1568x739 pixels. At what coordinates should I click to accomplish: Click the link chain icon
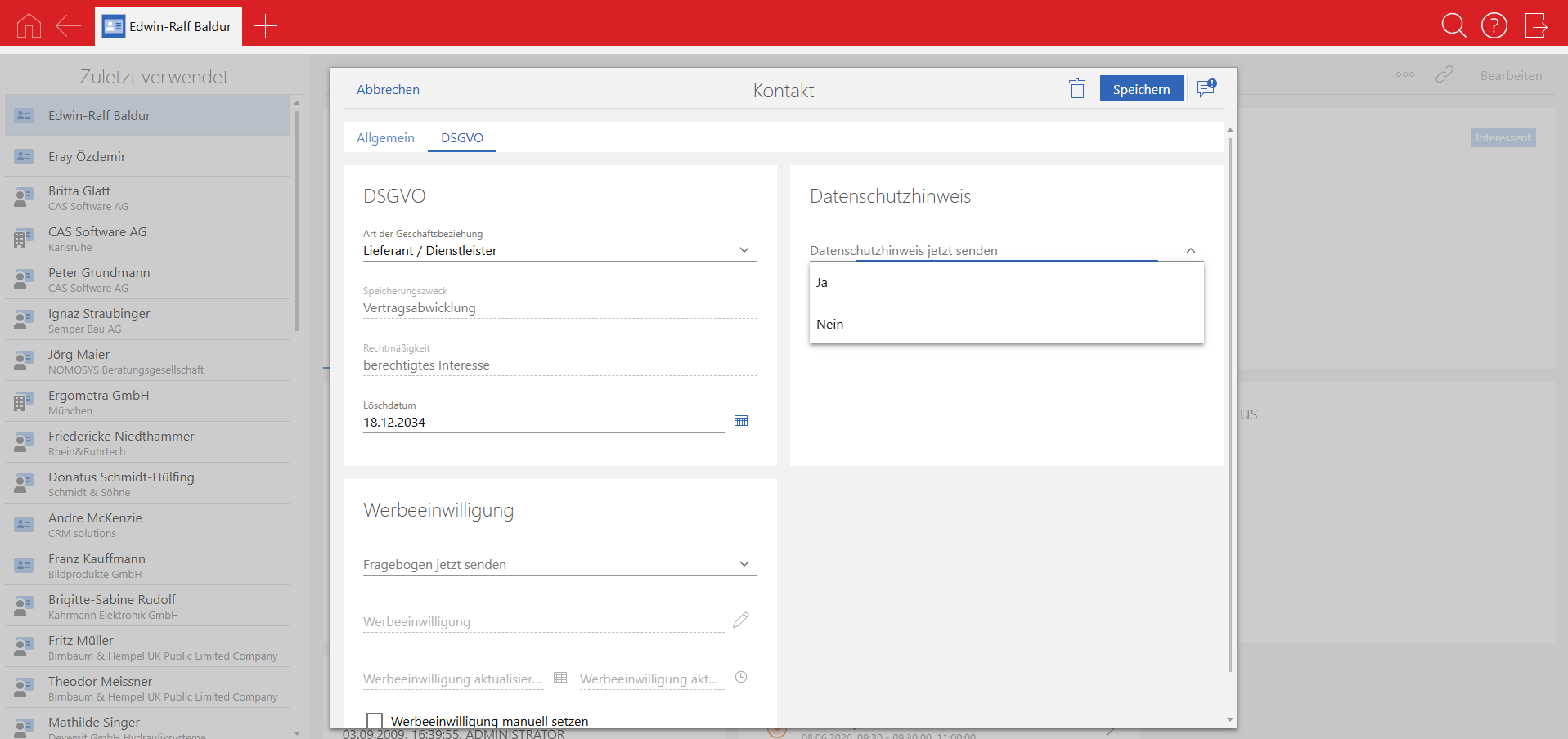[x=1444, y=74]
